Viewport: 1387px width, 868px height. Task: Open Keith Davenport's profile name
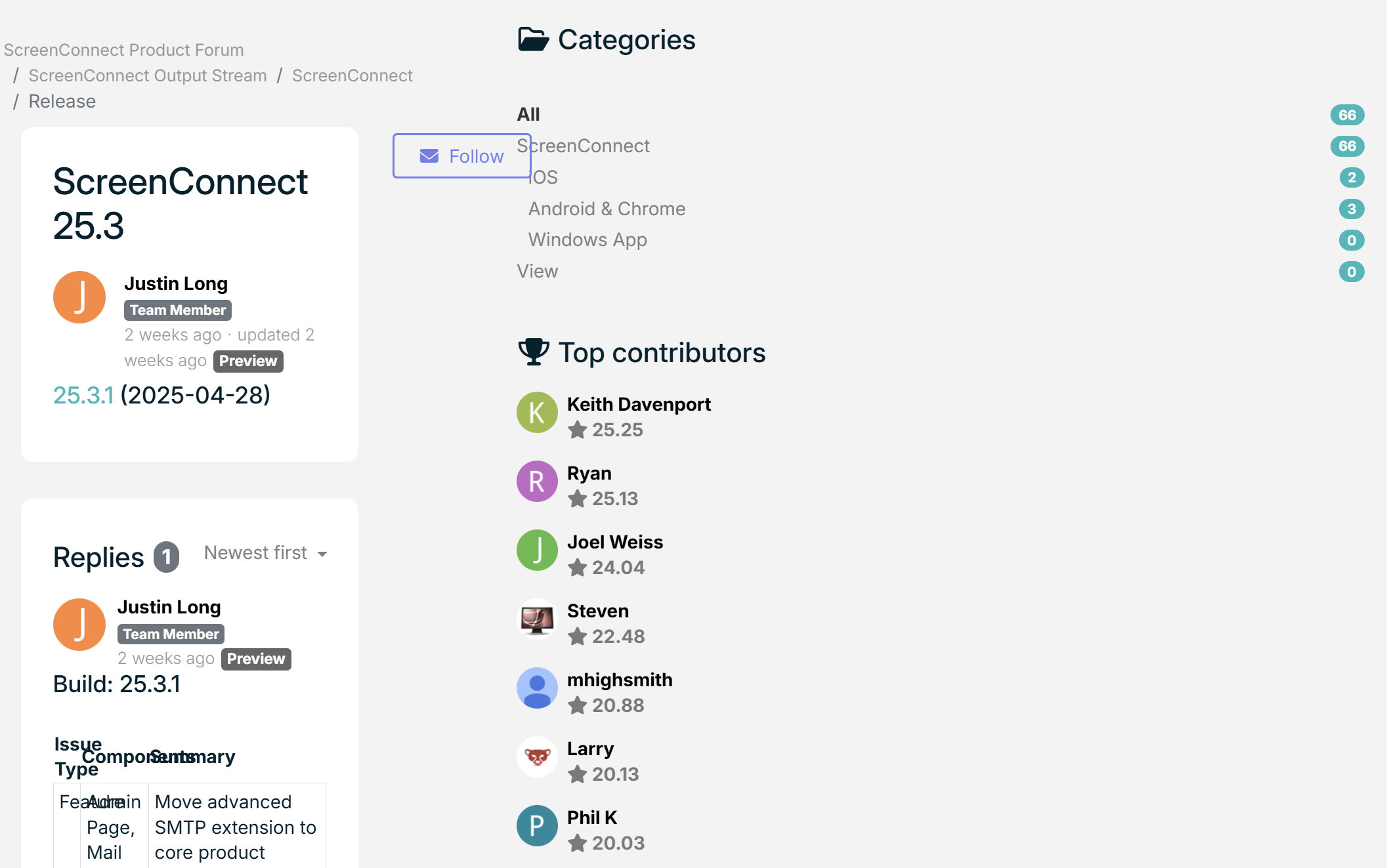639,404
